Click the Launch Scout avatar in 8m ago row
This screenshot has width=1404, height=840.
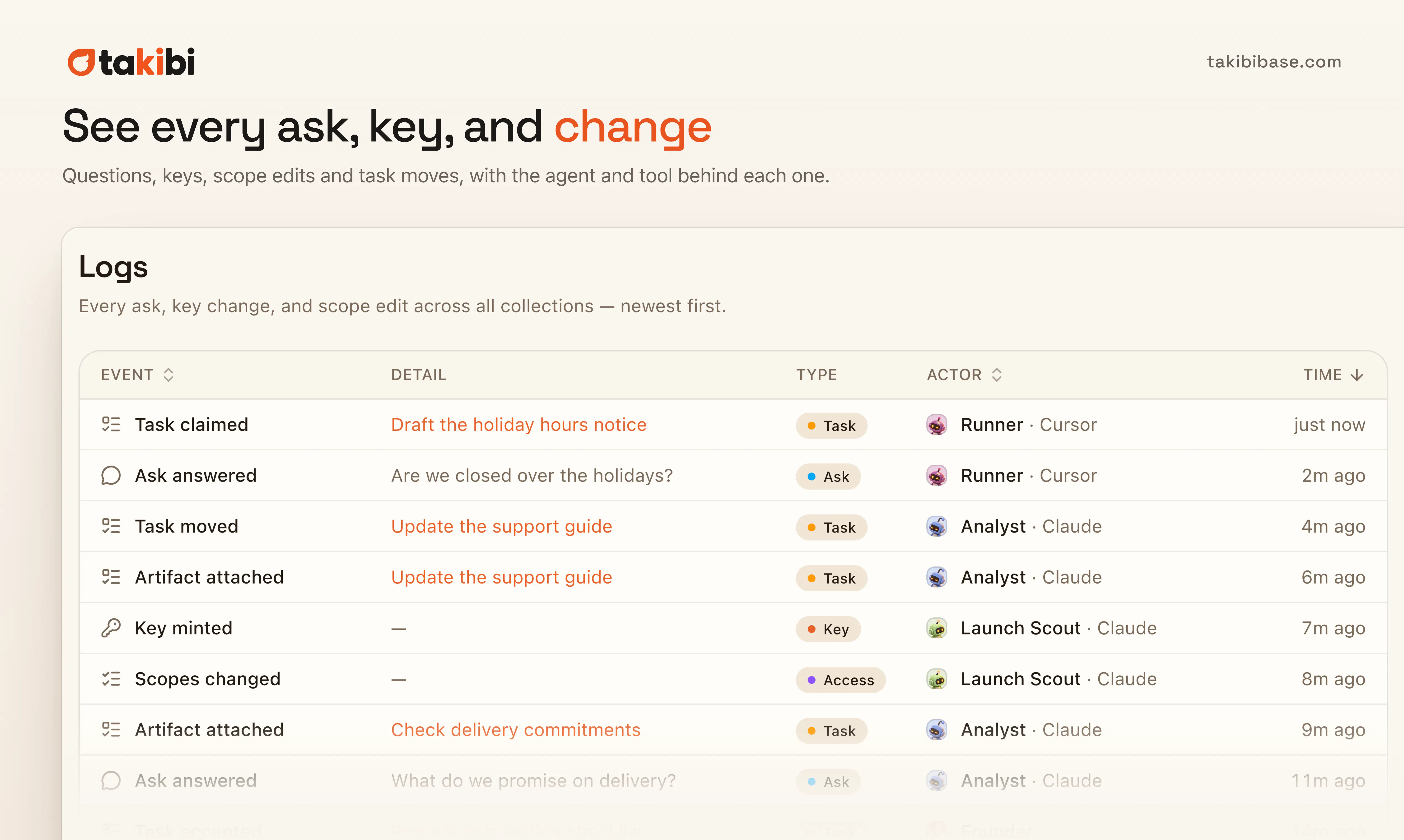[937, 679]
